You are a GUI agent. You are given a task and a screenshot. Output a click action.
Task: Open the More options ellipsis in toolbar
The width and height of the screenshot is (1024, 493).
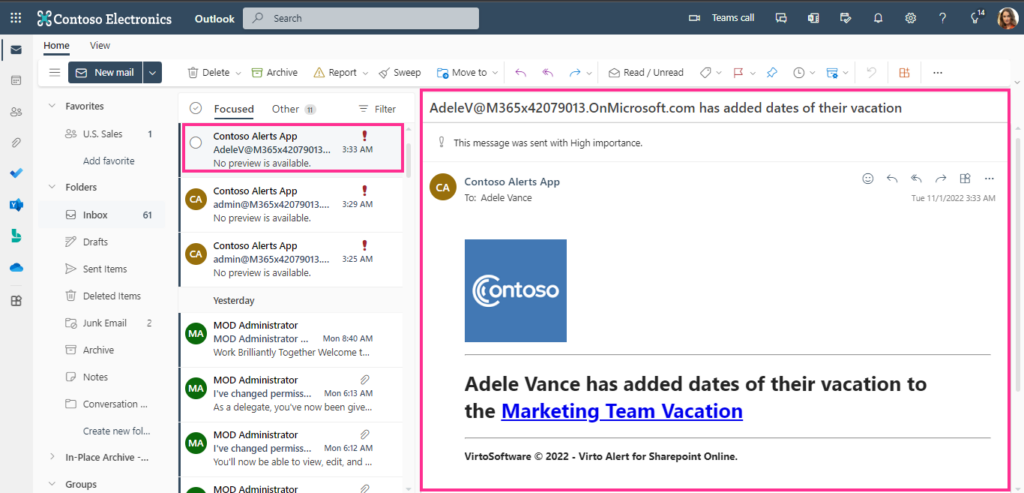pyautogui.click(x=938, y=72)
